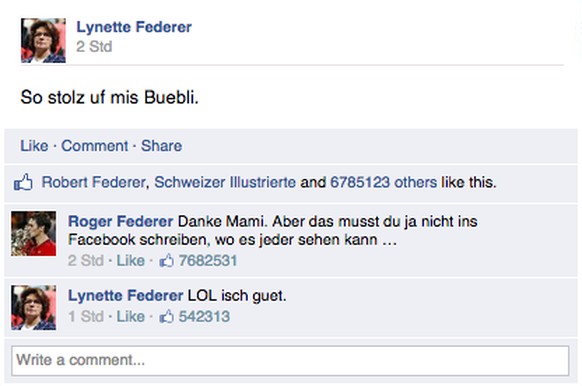Show 542313 likes on Lynette's comment
Image resolution: width=582 pixels, height=386 pixels.
(x=205, y=317)
